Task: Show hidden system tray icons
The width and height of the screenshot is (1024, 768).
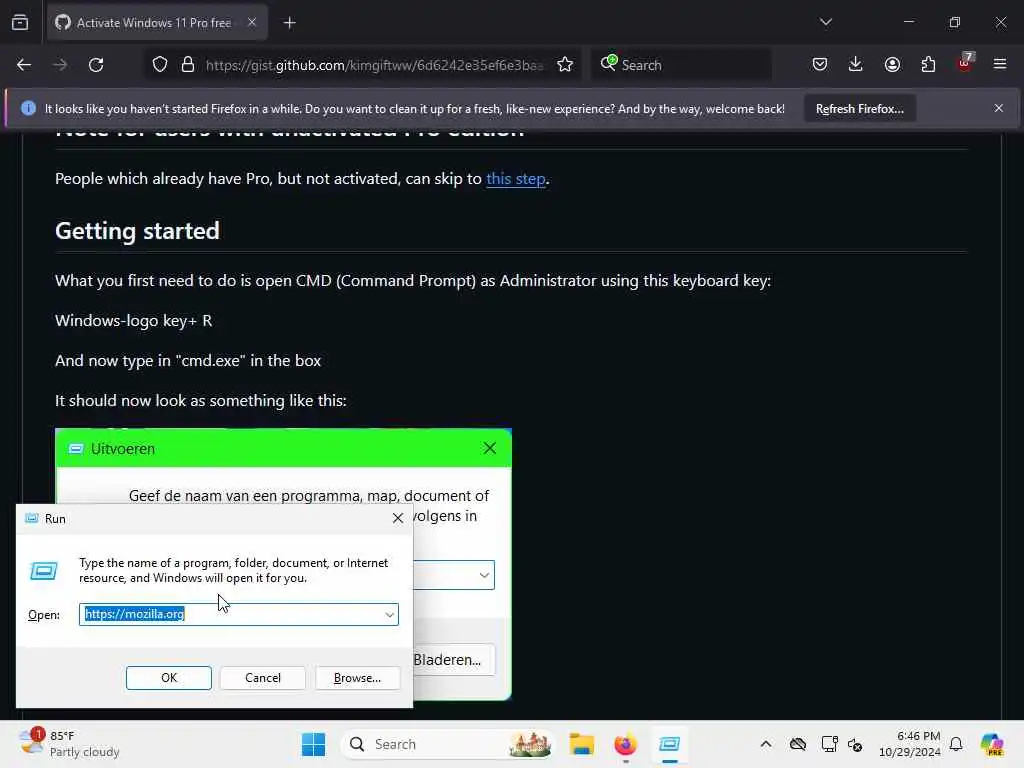Action: pos(766,744)
